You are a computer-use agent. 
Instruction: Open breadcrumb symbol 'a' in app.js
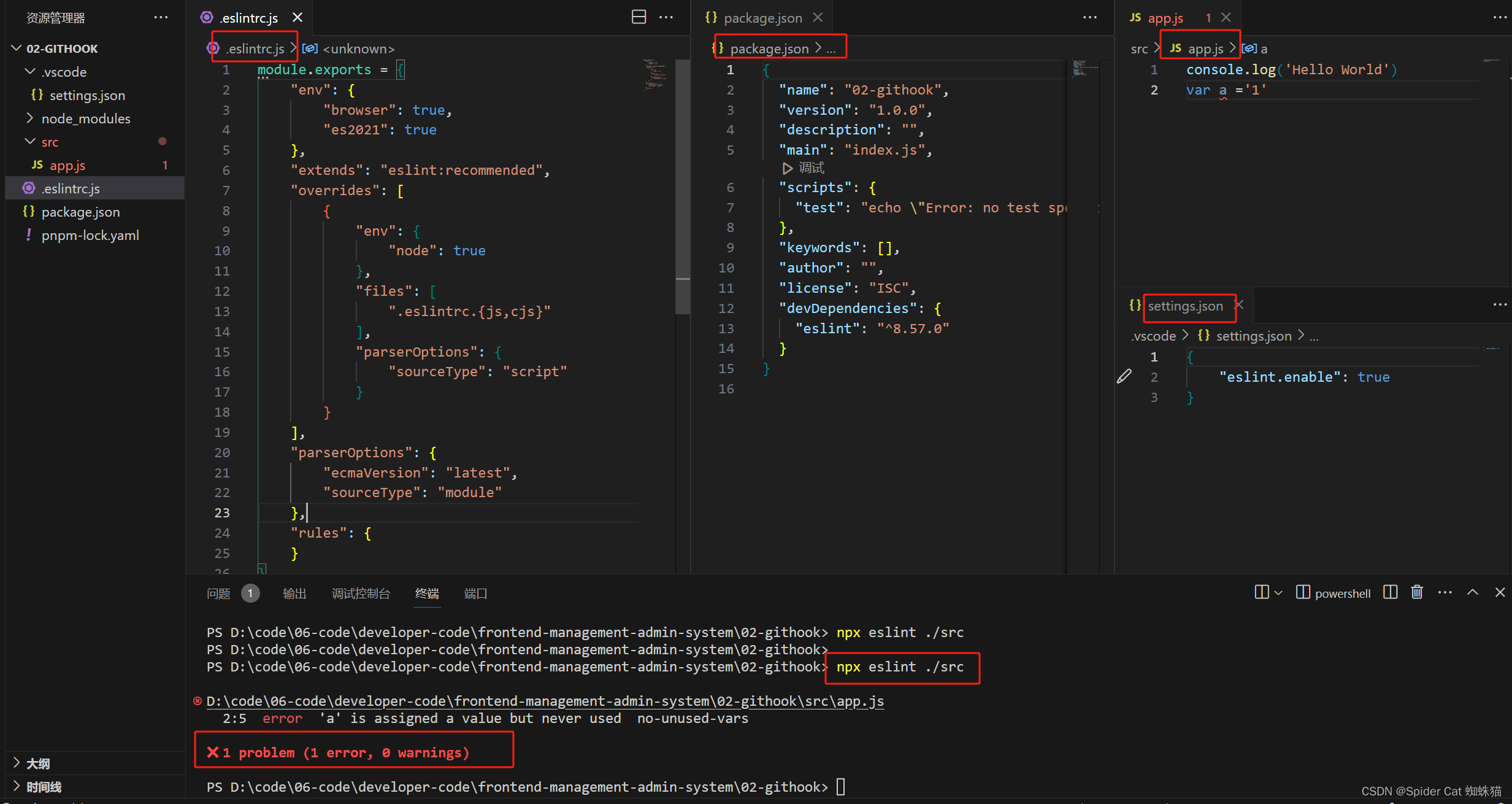pyautogui.click(x=1264, y=48)
